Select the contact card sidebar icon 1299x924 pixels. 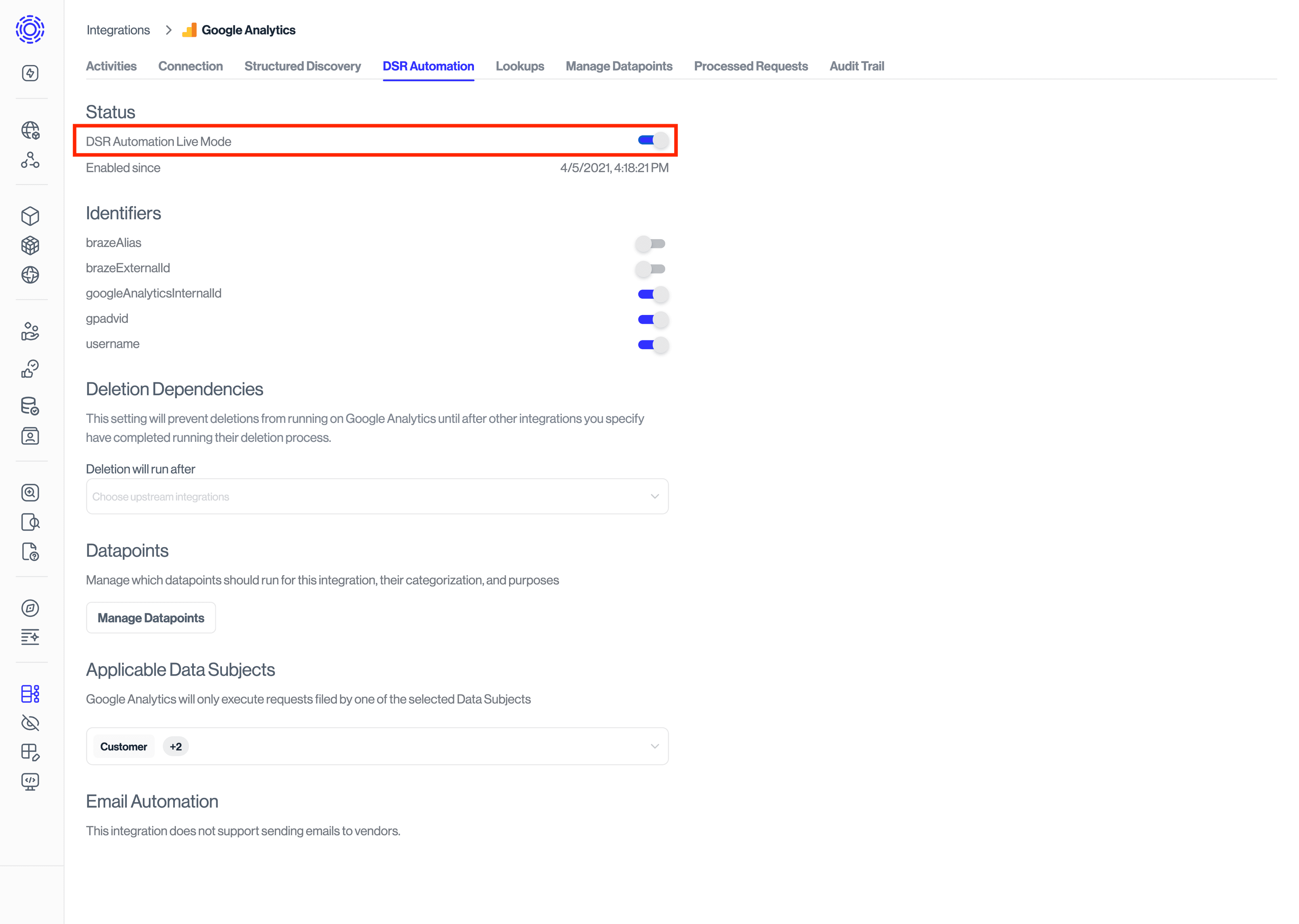pyautogui.click(x=30, y=436)
